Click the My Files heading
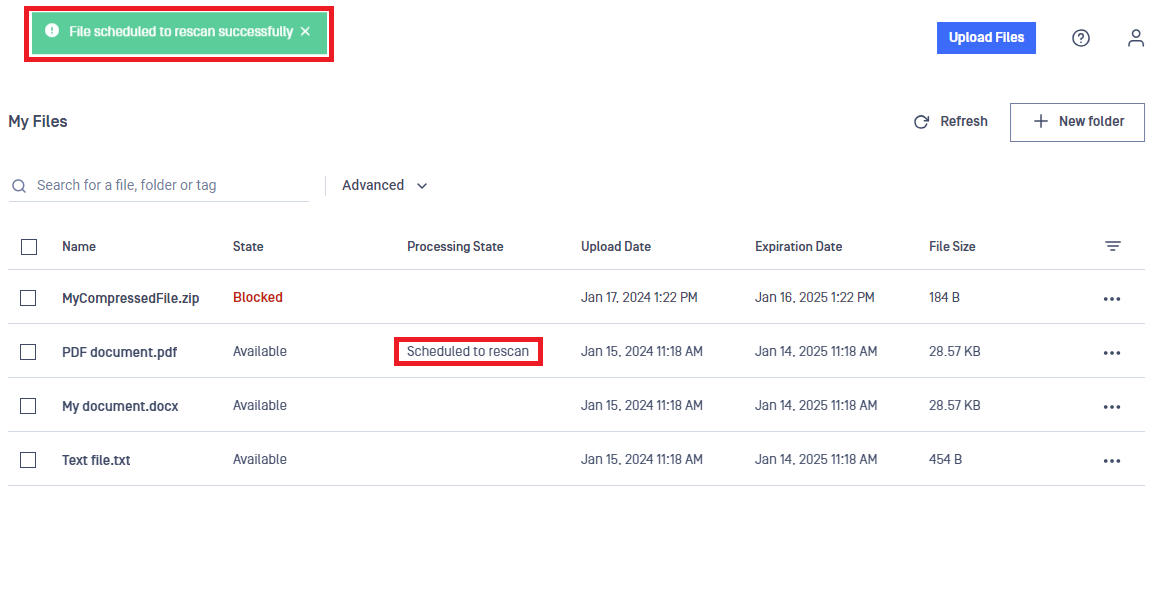 pyautogui.click(x=38, y=122)
